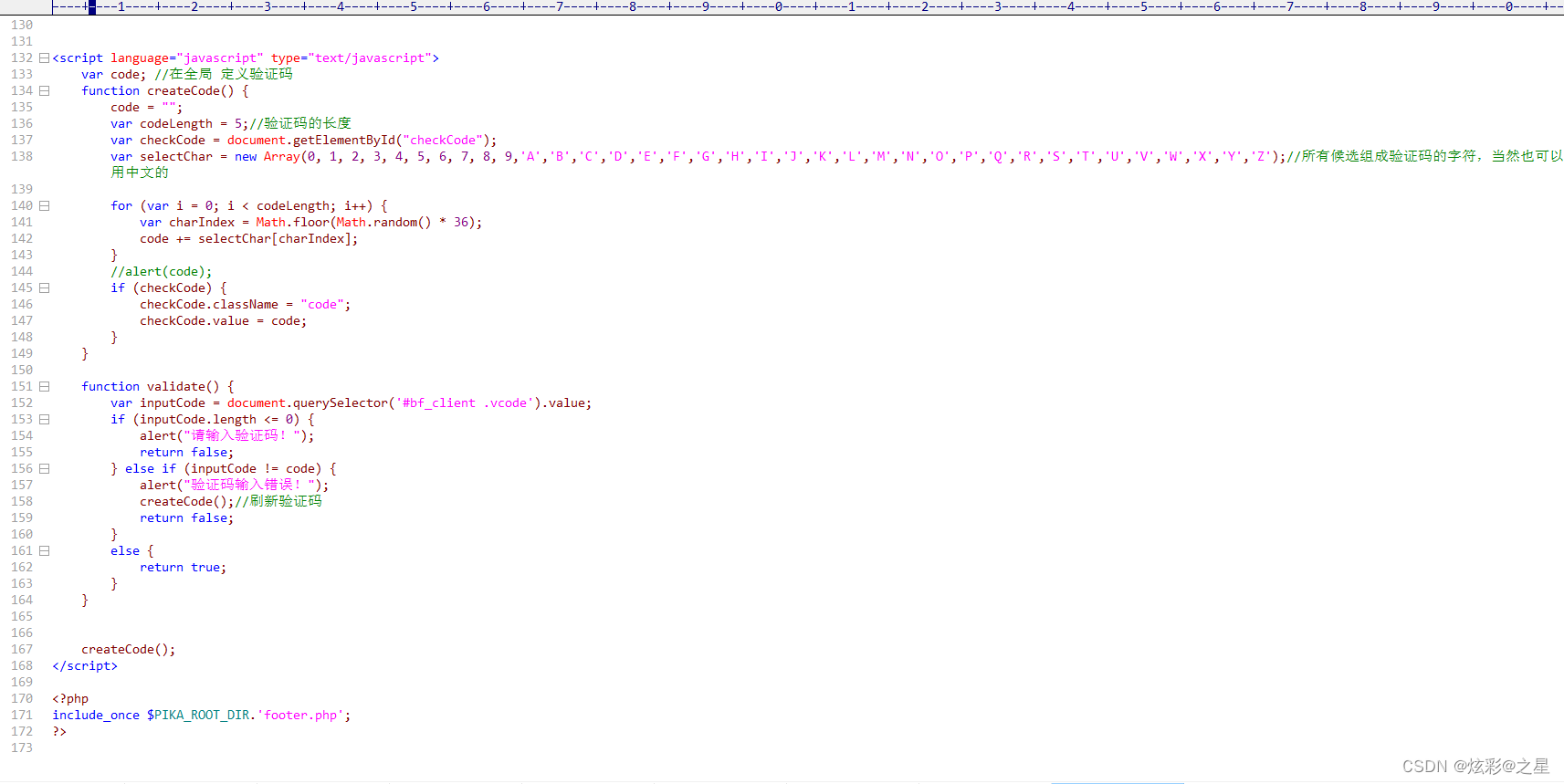Click on alert("验证码输入错误！") line

[234, 486]
